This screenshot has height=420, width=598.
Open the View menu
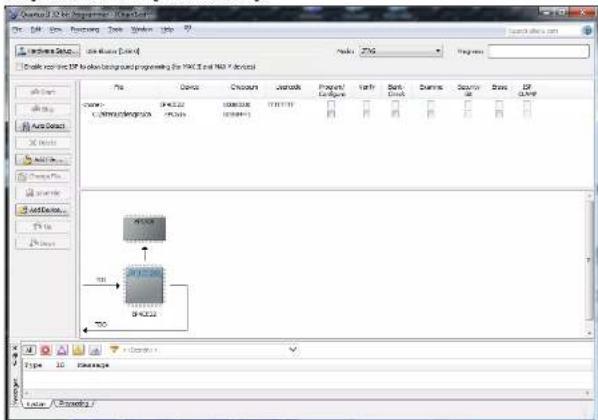pyautogui.click(x=55, y=29)
